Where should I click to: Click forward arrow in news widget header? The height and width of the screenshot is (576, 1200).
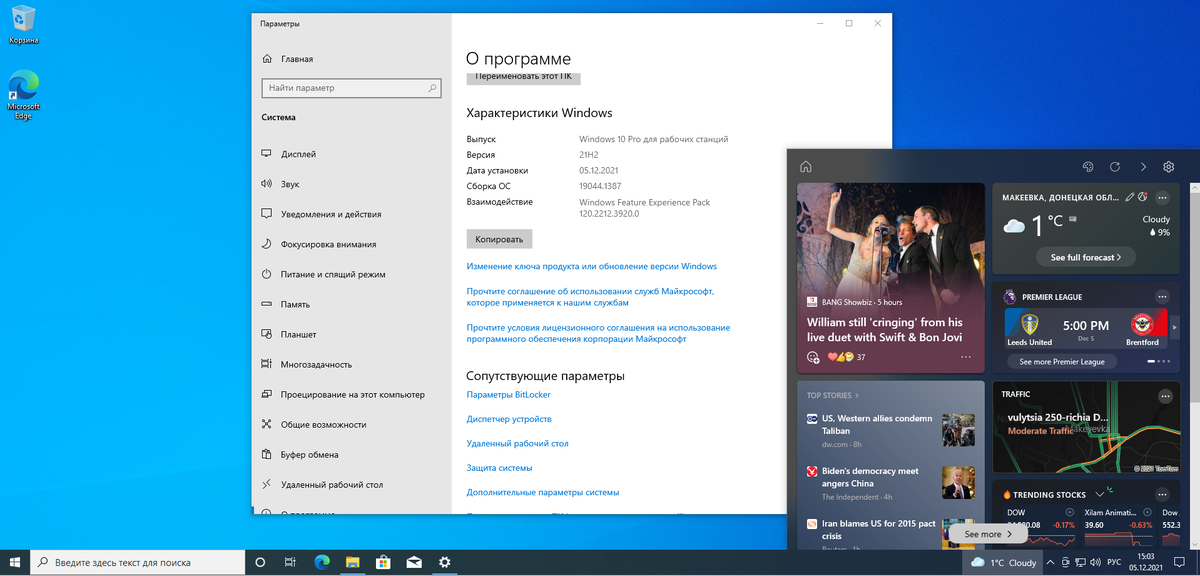pyautogui.click(x=1142, y=167)
